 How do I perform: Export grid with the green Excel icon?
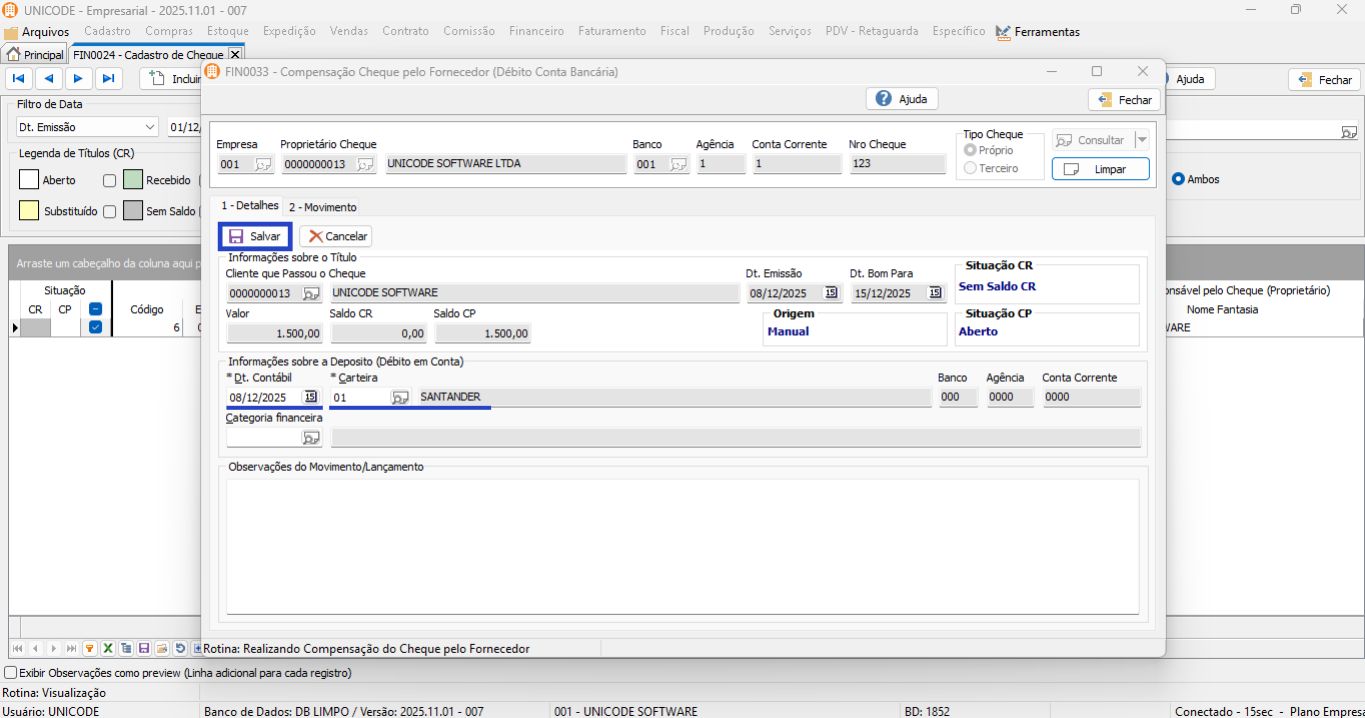click(108, 648)
